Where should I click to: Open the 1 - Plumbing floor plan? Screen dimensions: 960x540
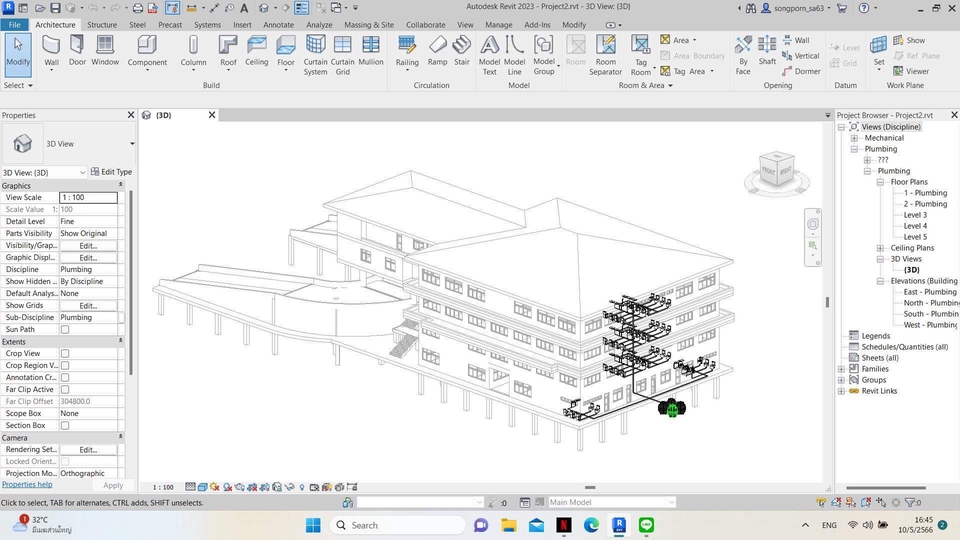click(925, 193)
